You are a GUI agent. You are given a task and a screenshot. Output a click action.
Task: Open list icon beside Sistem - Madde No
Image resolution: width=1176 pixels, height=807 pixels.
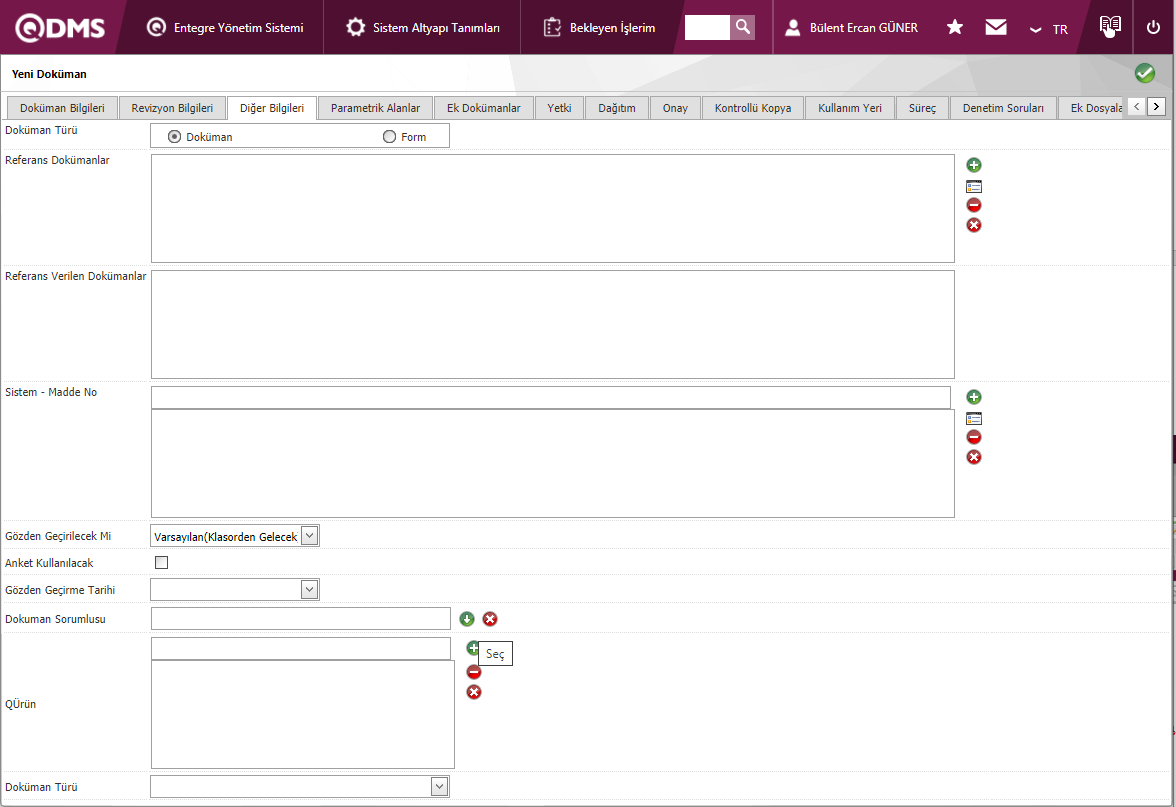coord(974,418)
